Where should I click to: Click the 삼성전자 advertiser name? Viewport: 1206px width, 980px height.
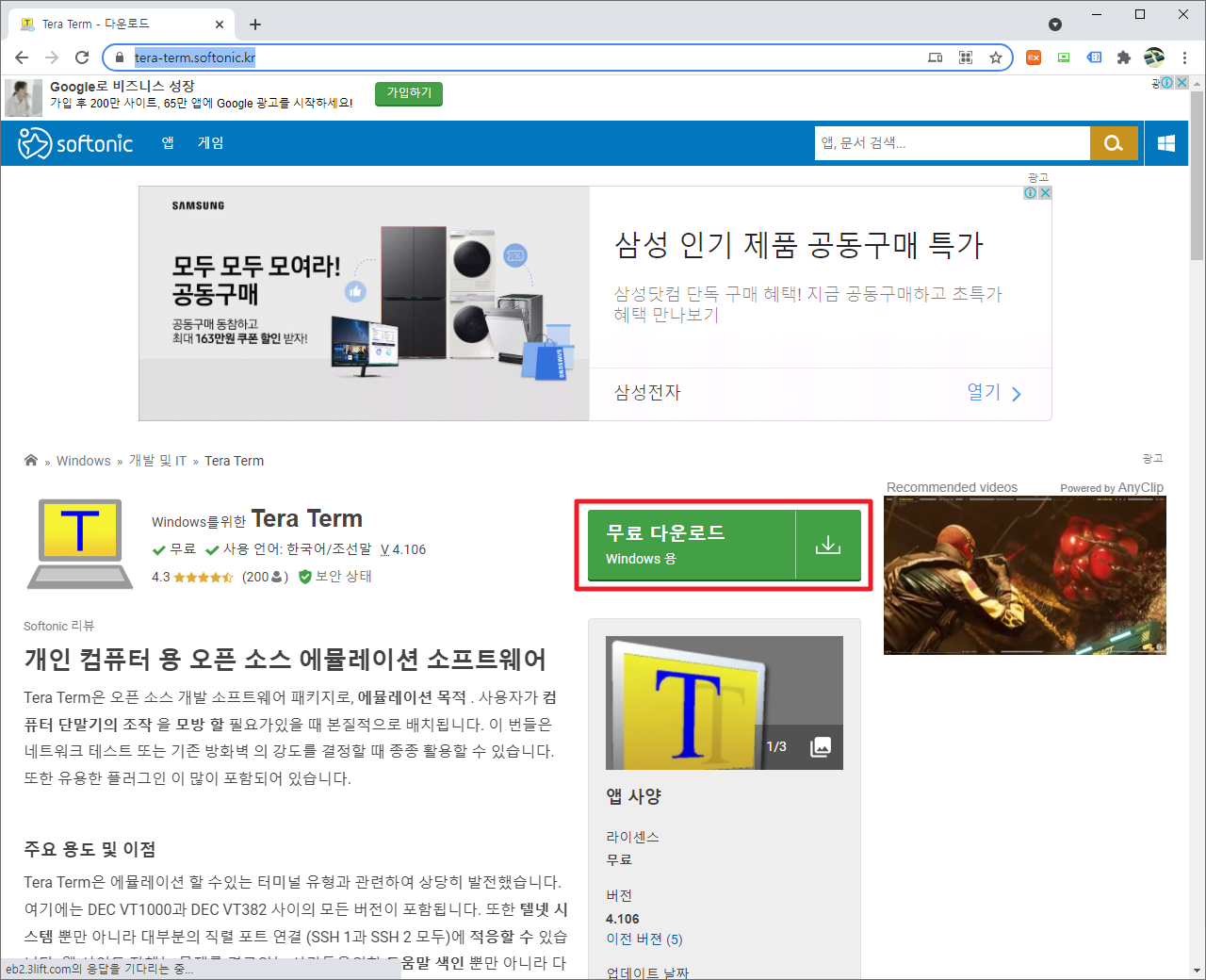click(x=647, y=393)
